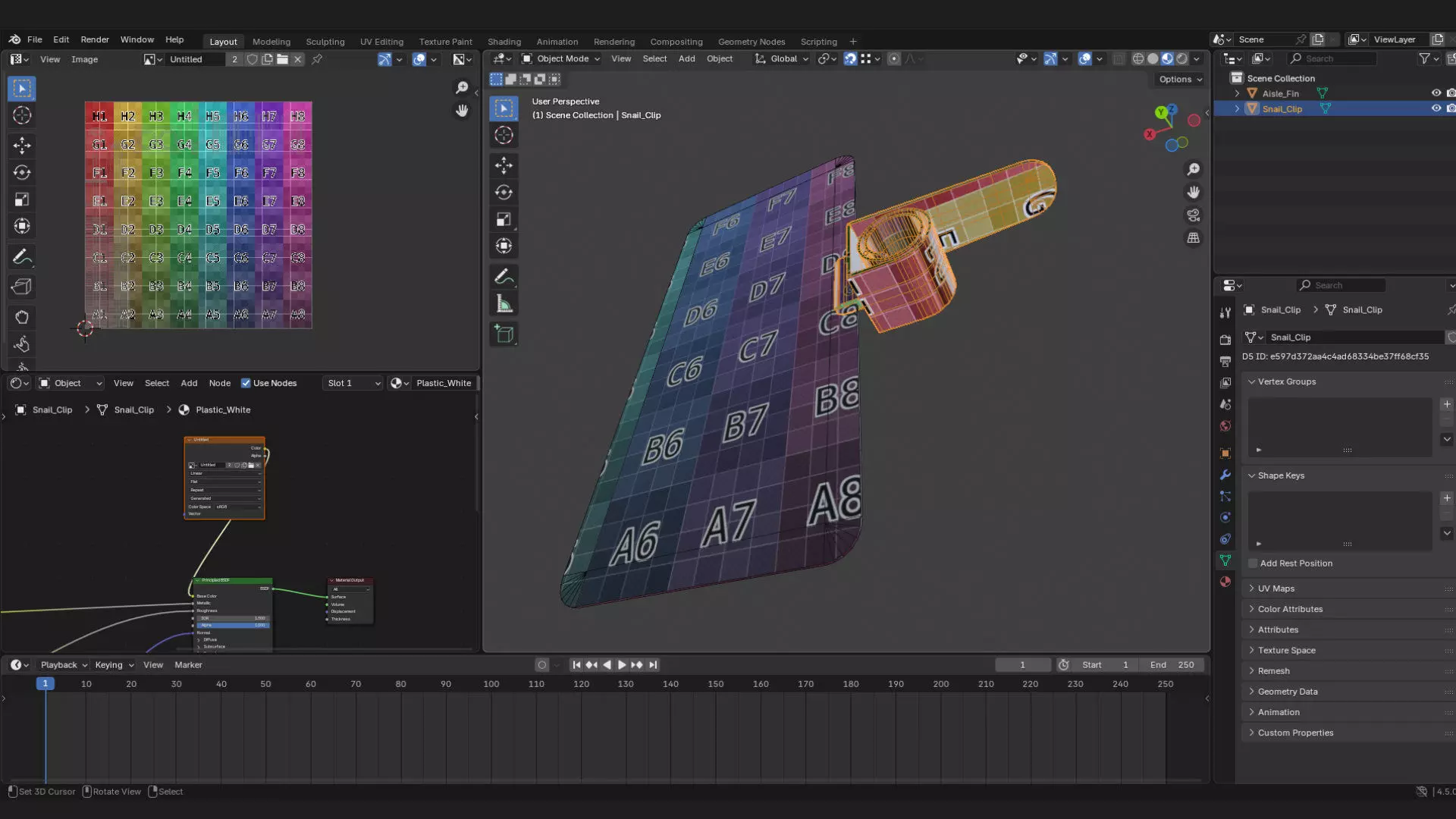Enable Add Rest Position checkbox
The height and width of the screenshot is (819, 1456).
[1253, 563]
